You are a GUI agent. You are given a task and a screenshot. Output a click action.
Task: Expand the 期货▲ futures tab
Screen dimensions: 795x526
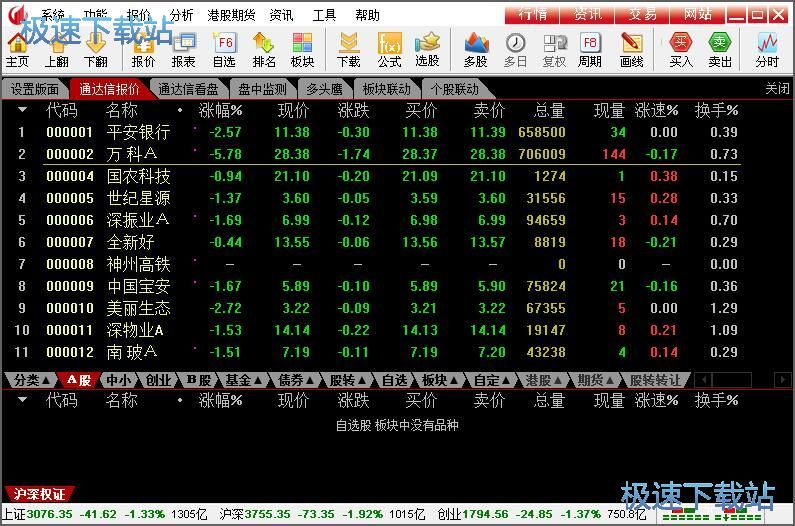596,380
